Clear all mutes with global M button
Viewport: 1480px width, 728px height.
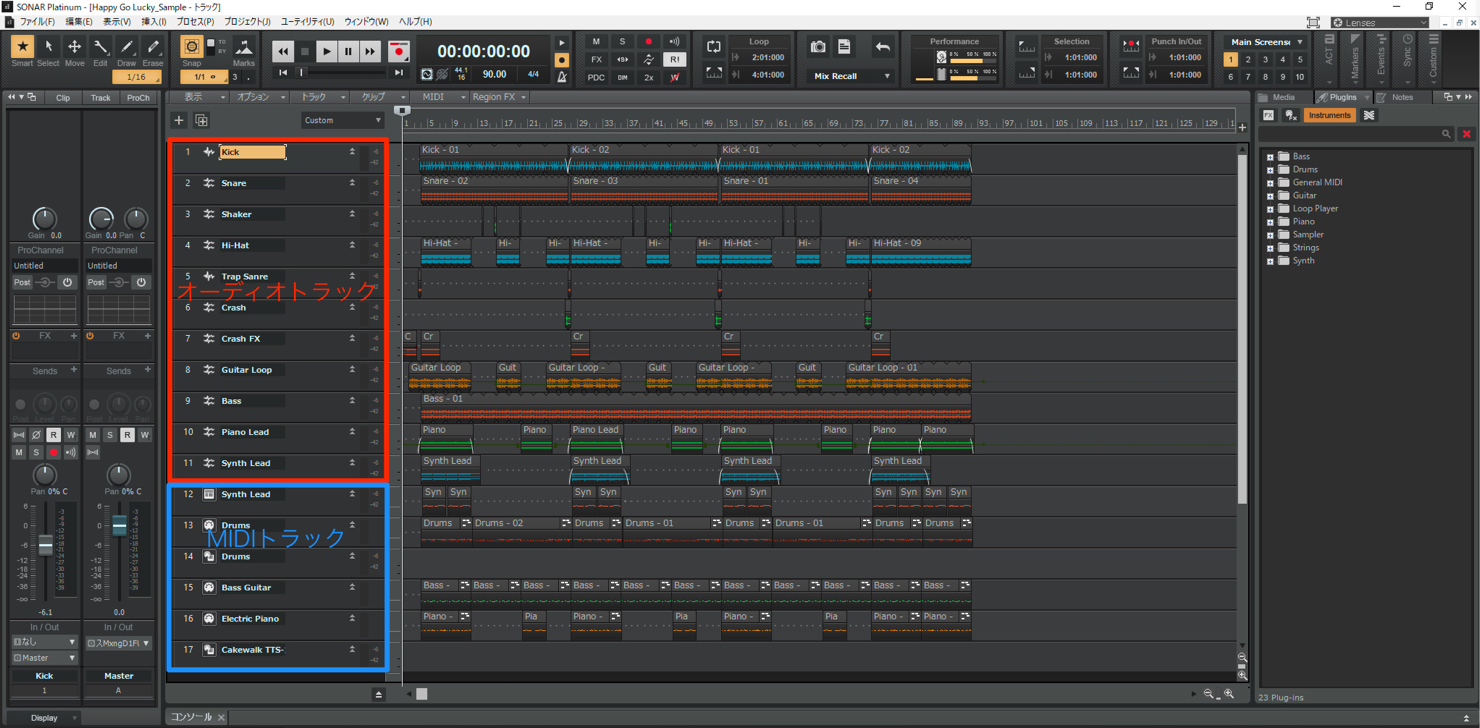tap(596, 42)
